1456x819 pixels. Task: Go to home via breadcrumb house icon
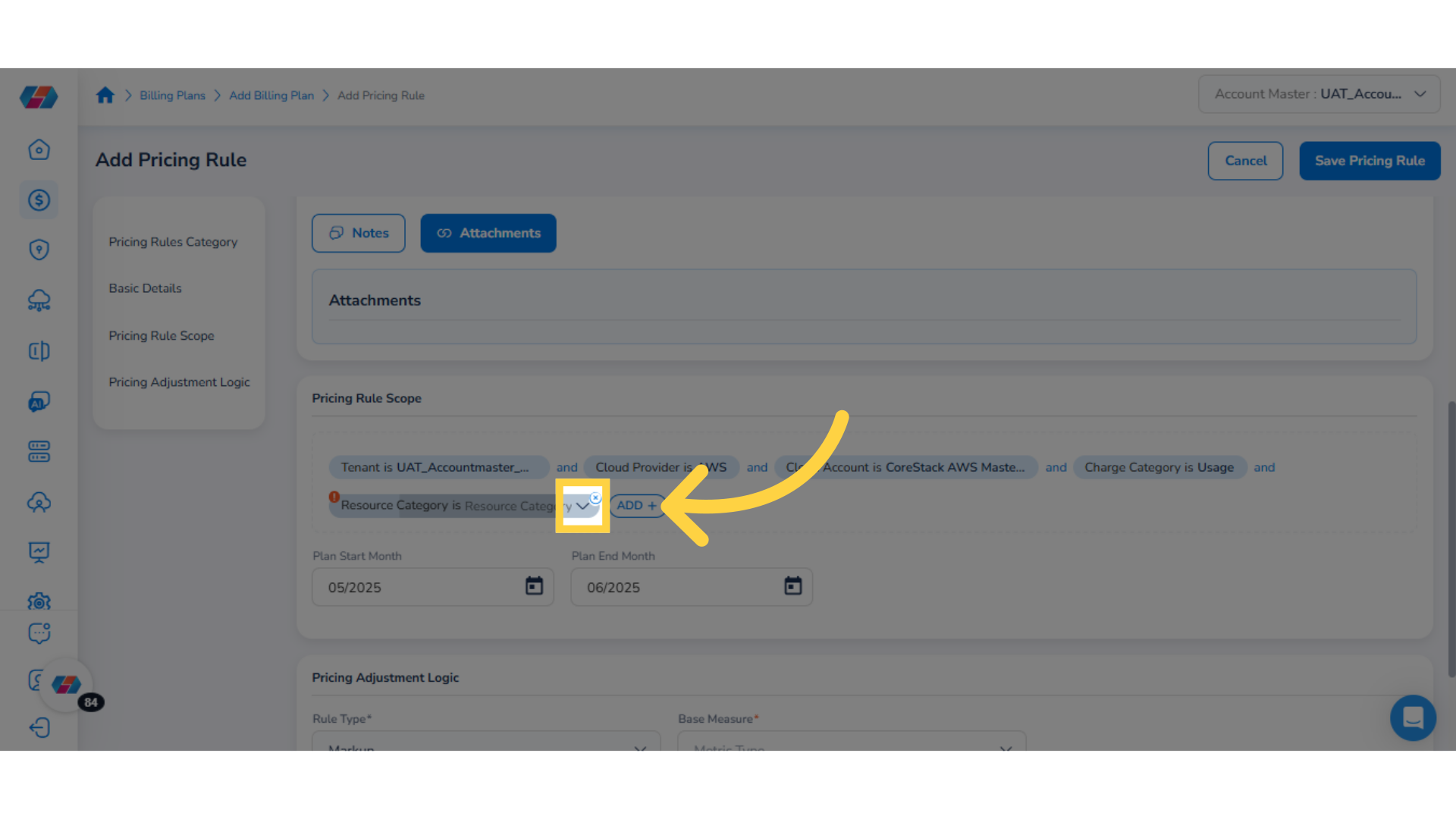coord(105,95)
